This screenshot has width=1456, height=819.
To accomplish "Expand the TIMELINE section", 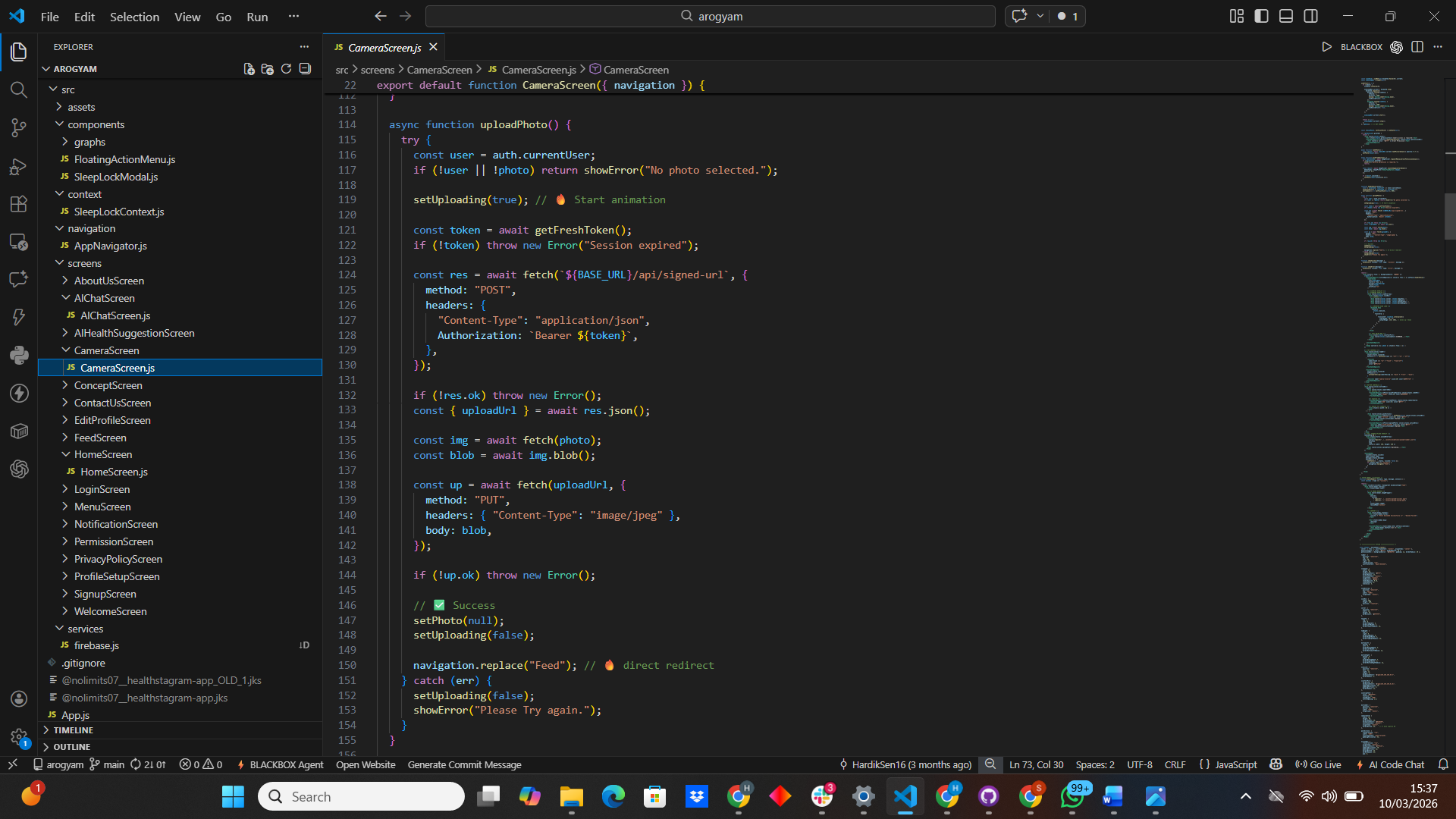I will click(74, 730).
